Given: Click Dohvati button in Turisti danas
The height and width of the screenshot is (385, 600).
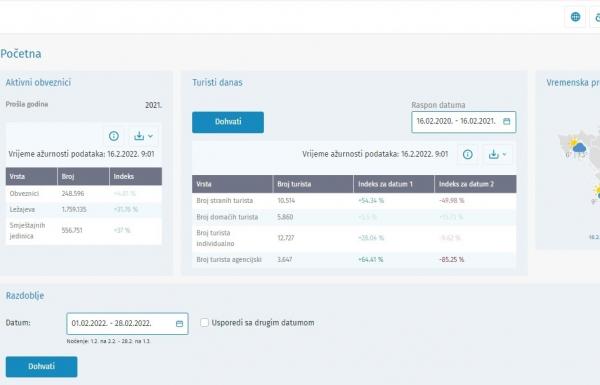Looking at the screenshot, I should point(228,122).
